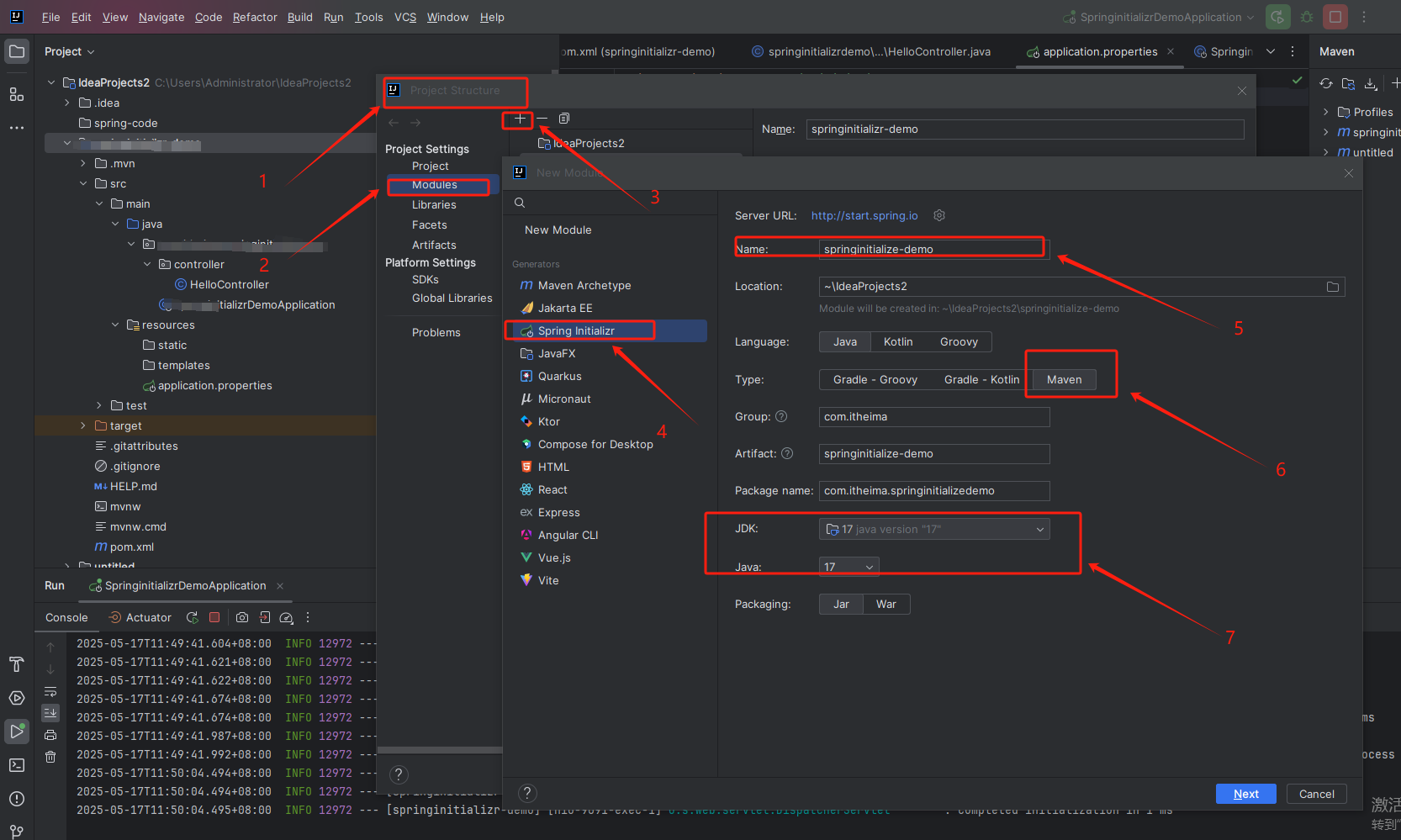
Task: Select Java language option
Action: [x=845, y=342]
